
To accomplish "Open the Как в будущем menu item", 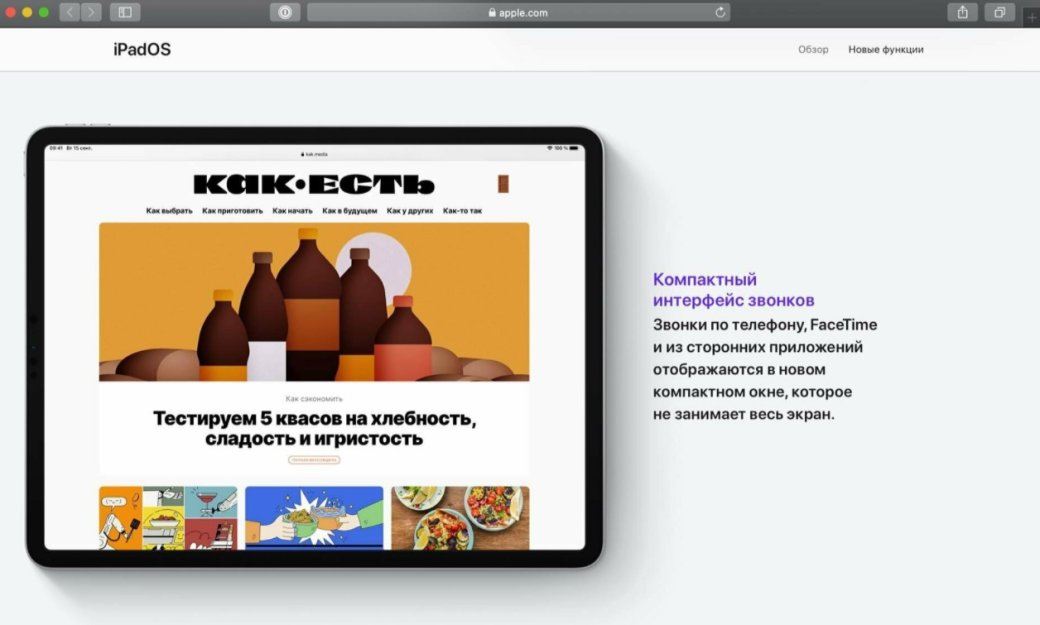I will pyautogui.click(x=350, y=210).
